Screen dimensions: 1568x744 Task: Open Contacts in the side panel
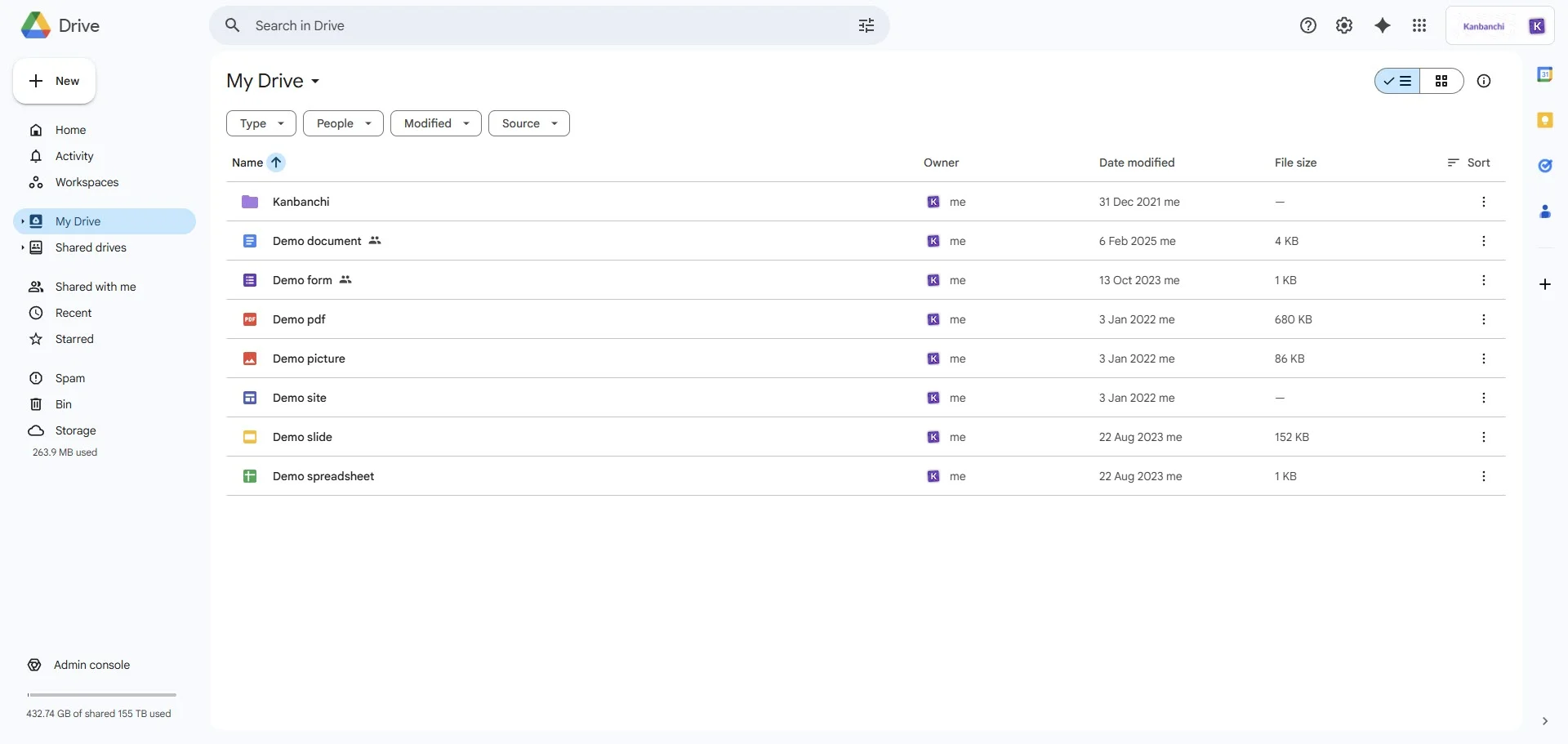coord(1546,212)
